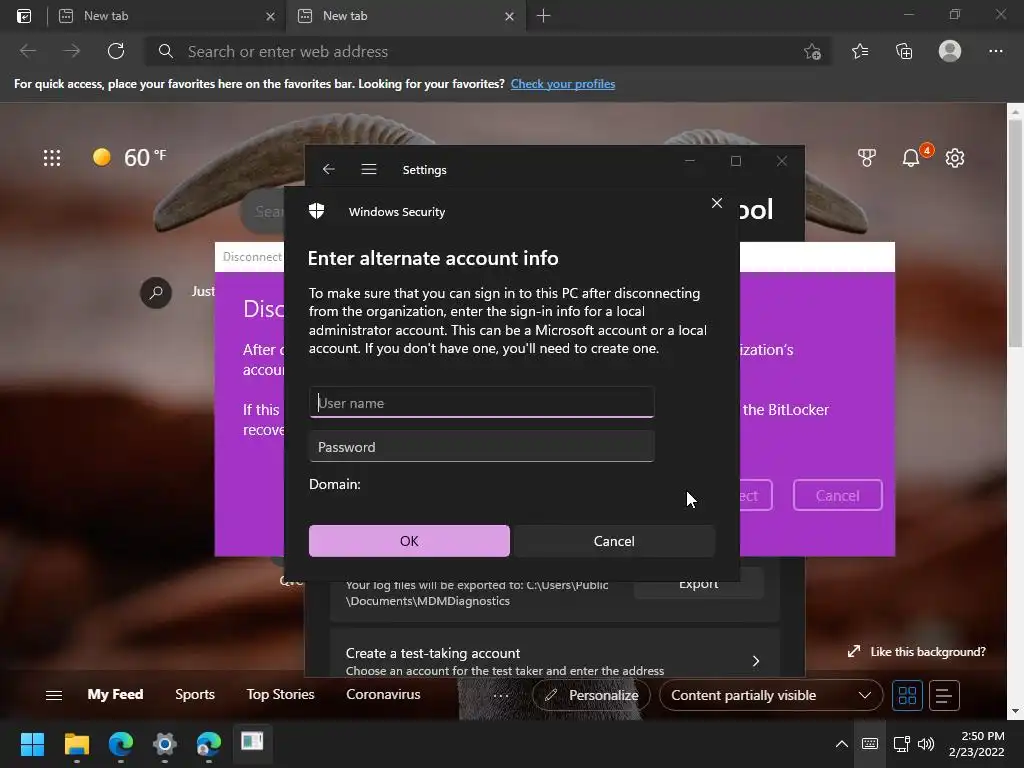Open the My Feed tab

point(116,694)
